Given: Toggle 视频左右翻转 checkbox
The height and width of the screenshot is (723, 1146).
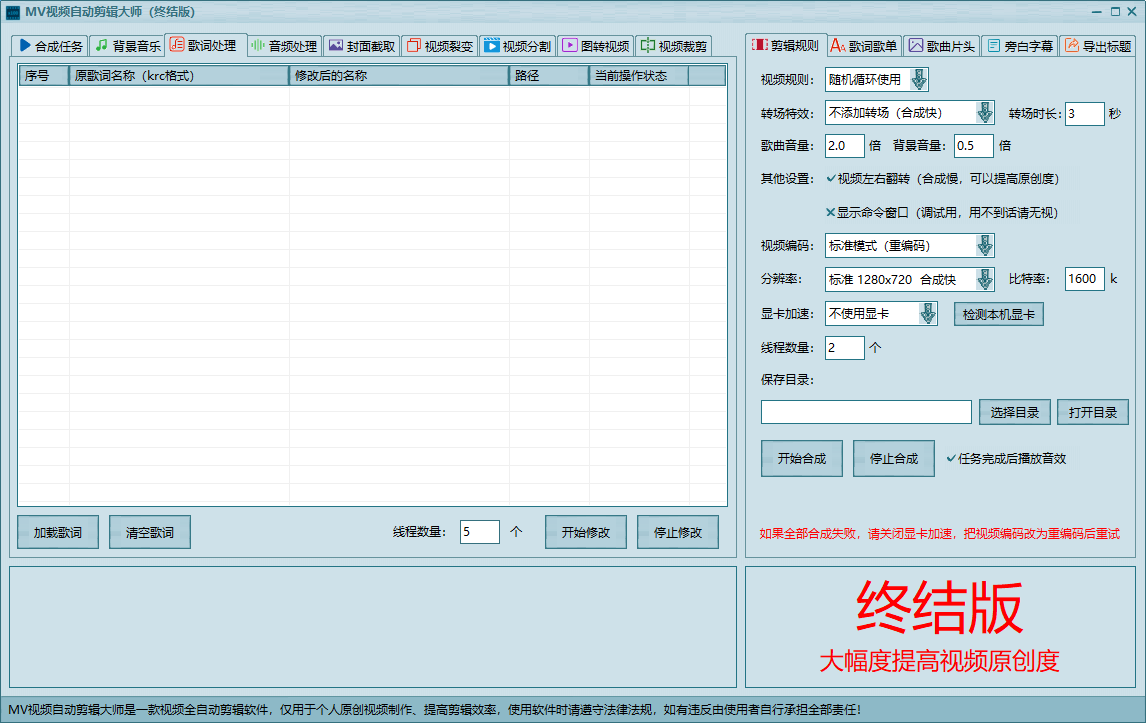Looking at the screenshot, I should (830, 178).
